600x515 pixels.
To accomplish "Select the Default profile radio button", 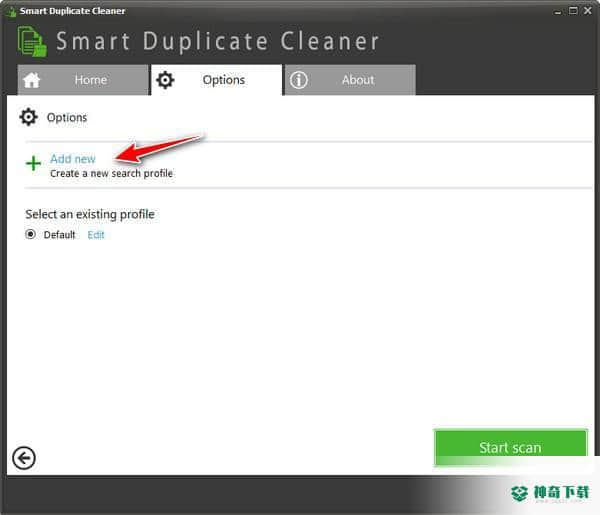I will 31,234.
